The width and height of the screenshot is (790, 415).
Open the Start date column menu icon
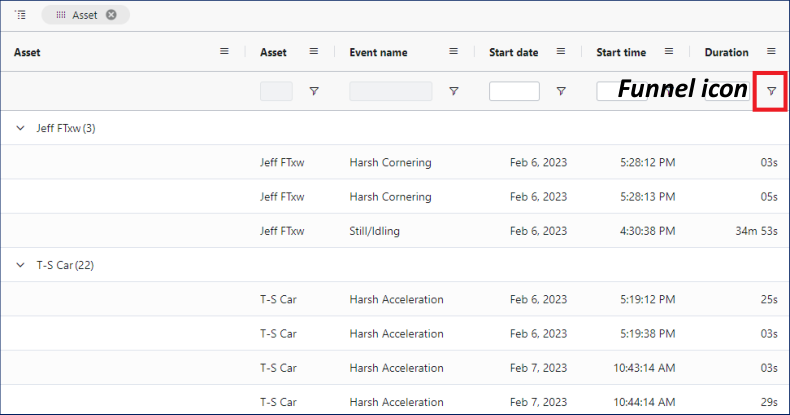[561, 52]
